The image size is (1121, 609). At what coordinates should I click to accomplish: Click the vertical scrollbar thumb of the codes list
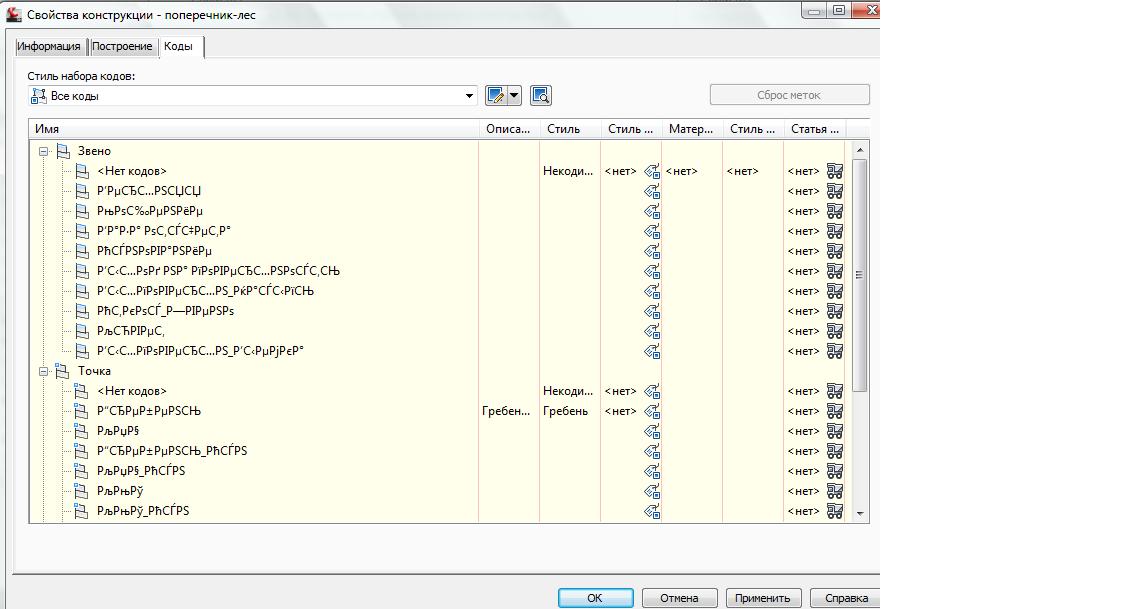point(860,275)
